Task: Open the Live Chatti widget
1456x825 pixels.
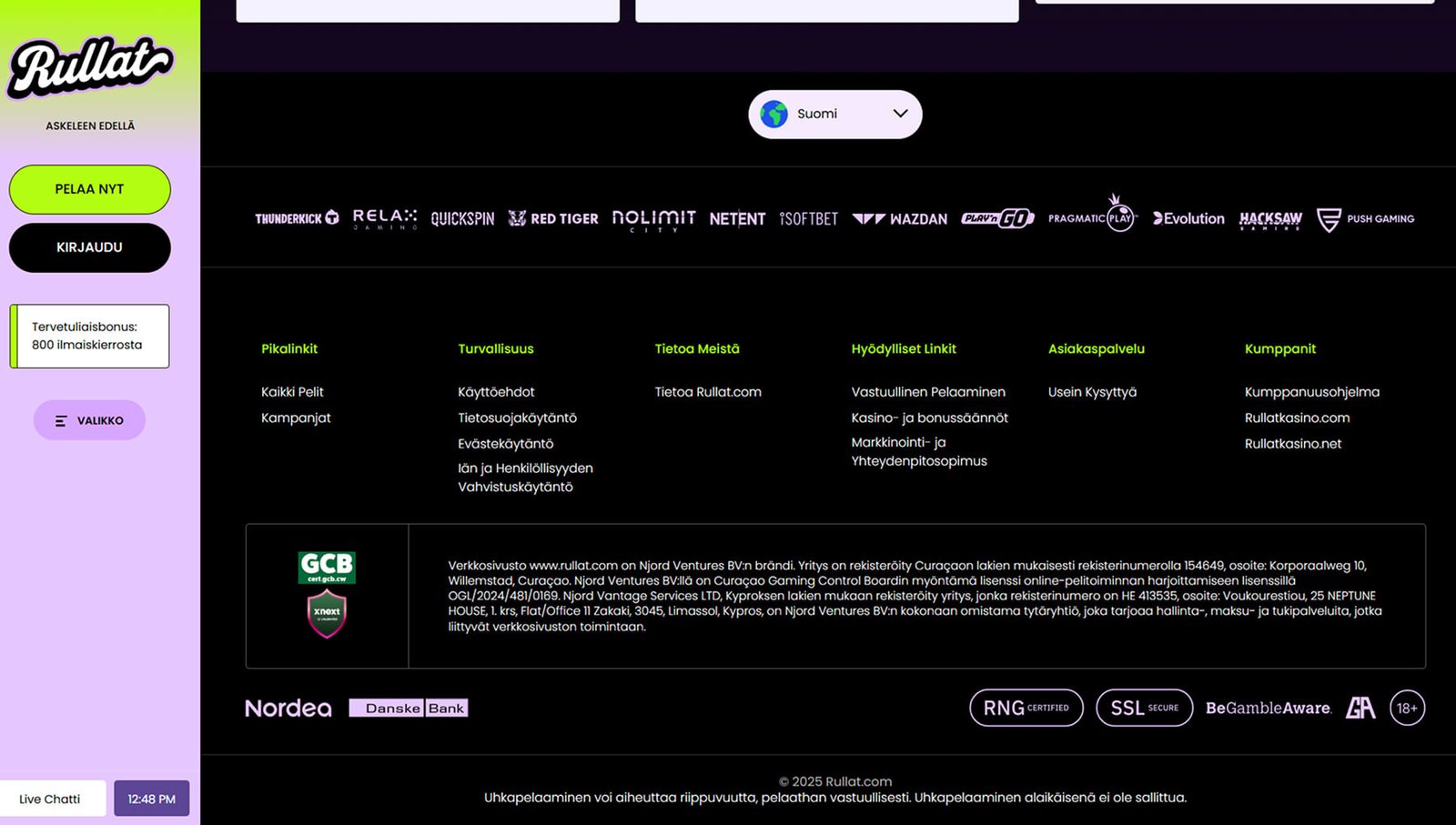Action: [50, 799]
